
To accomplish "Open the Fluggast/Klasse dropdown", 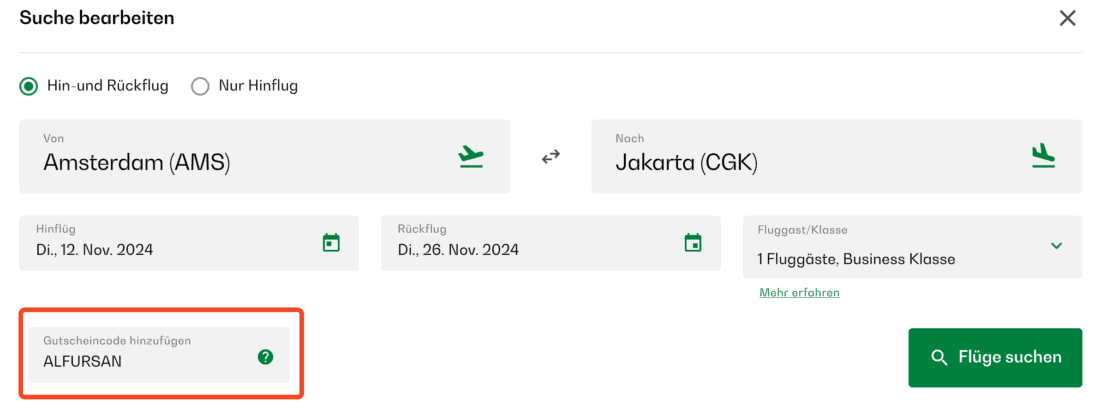I will coord(900,248).
